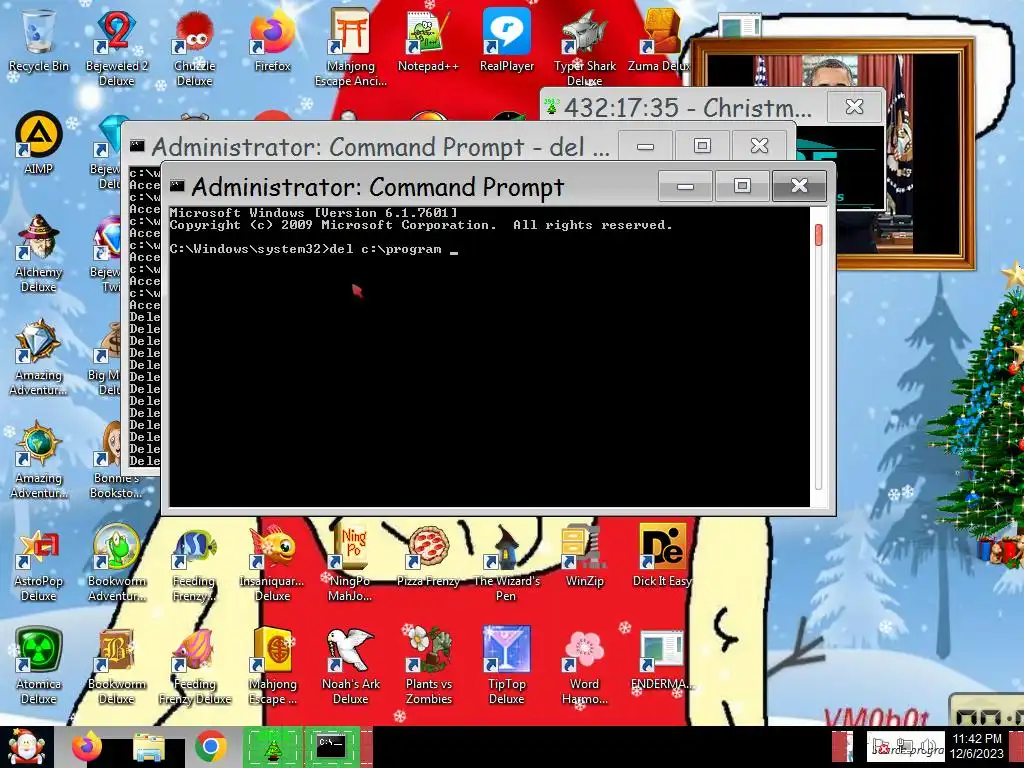Launch Pizza Frenzy shortcut
1024x768 pixels.
[x=428, y=556]
